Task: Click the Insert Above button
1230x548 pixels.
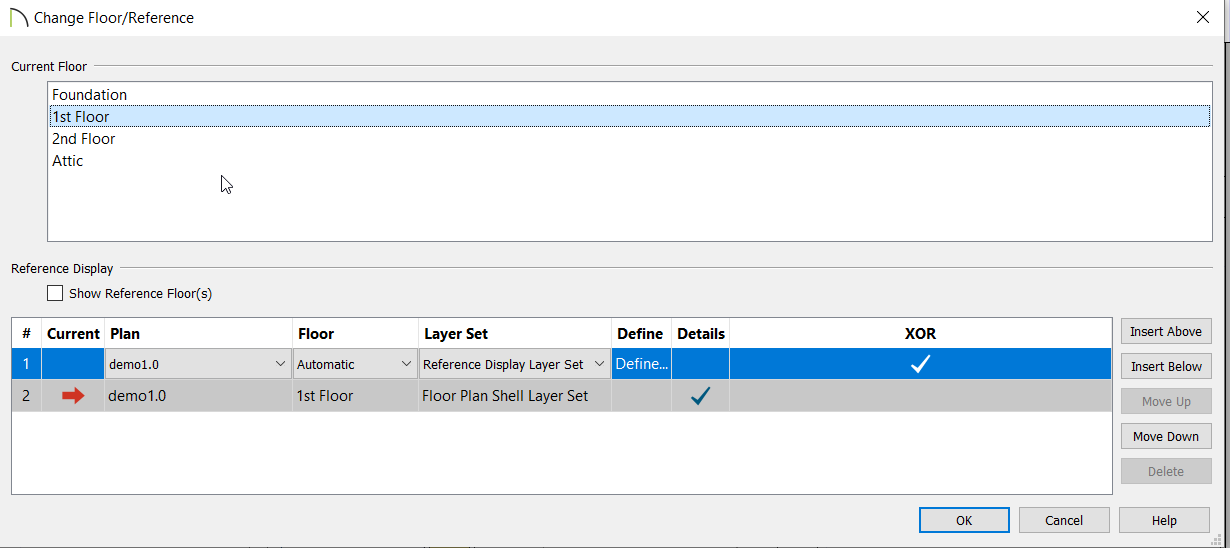Action: 1166,331
